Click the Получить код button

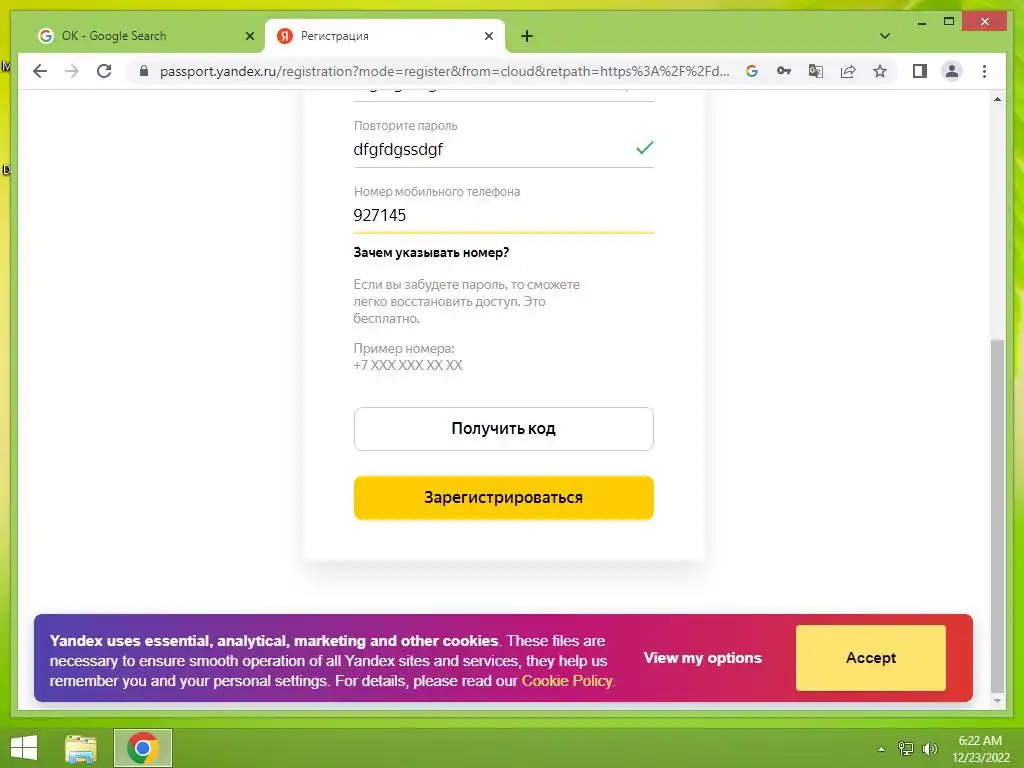pyautogui.click(x=504, y=428)
